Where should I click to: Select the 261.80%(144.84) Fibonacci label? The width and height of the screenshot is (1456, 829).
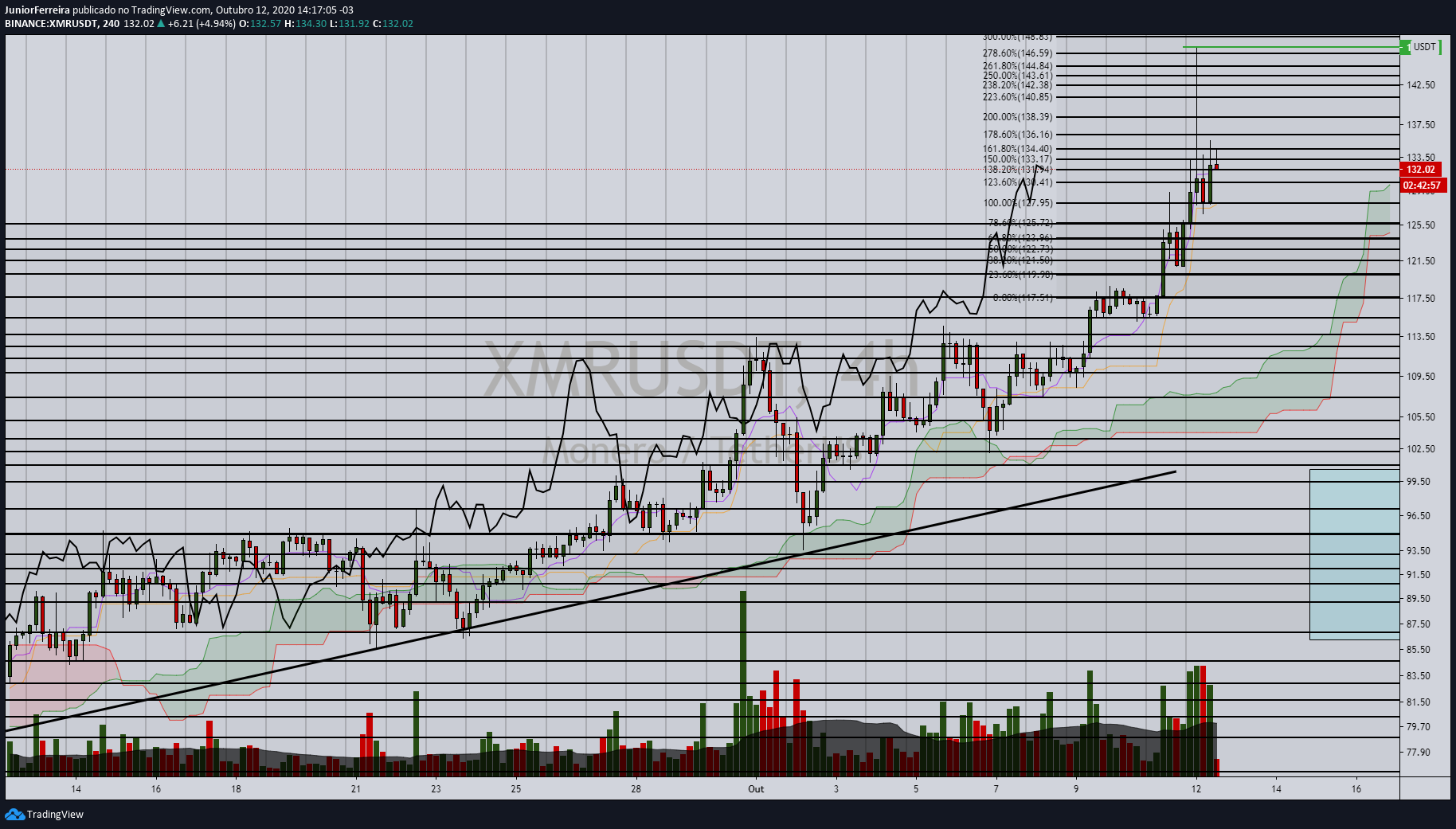click(1017, 66)
